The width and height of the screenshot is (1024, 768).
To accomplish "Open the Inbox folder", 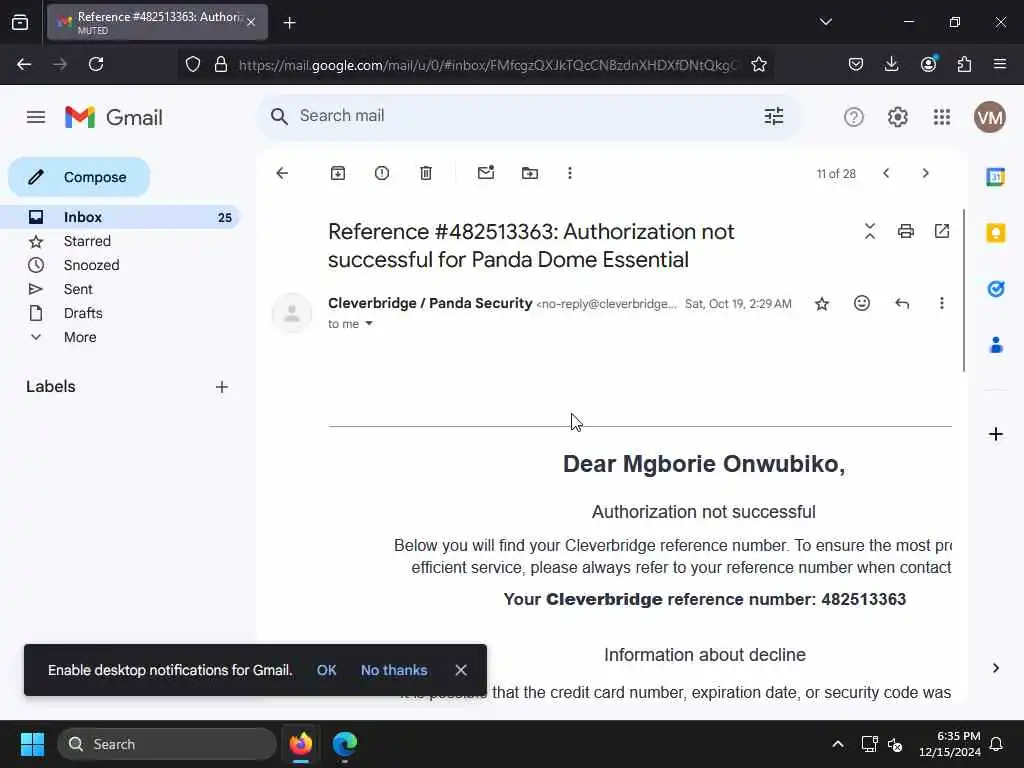I will 121,217.
